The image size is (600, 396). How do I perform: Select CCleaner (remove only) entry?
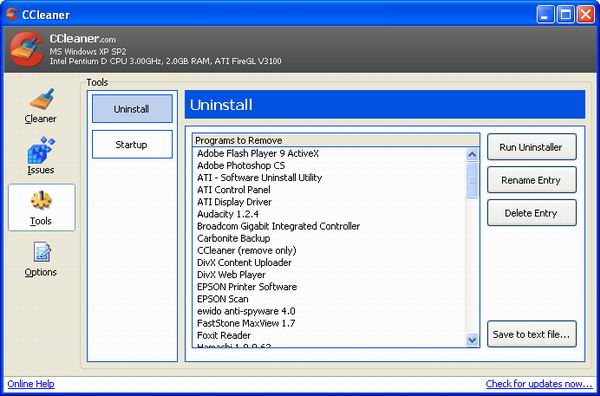[x=246, y=251]
